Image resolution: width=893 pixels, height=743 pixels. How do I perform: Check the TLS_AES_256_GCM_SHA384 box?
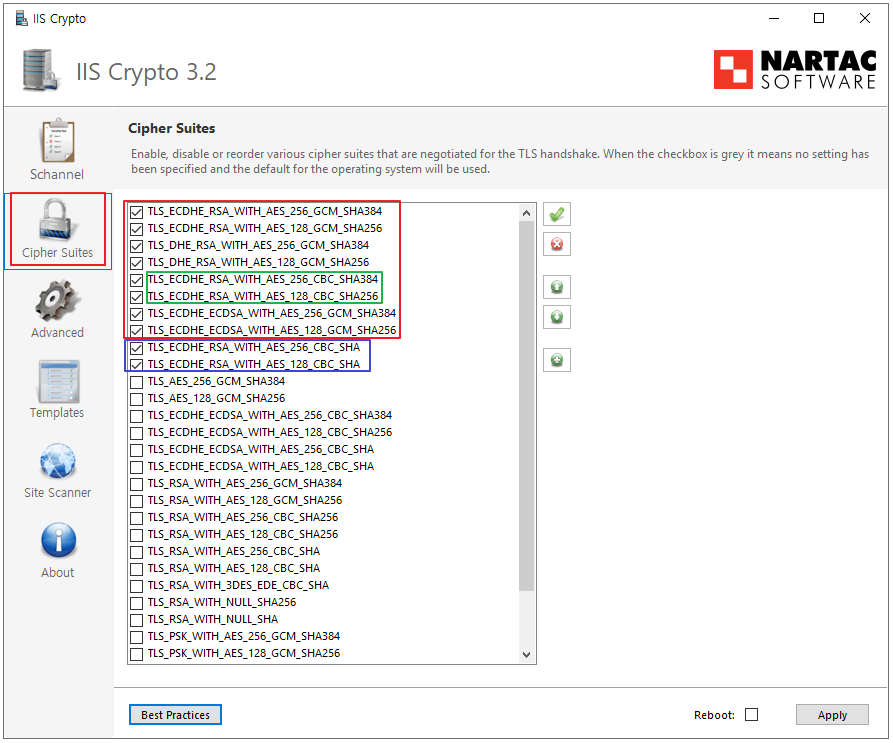[x=136, y=382]
